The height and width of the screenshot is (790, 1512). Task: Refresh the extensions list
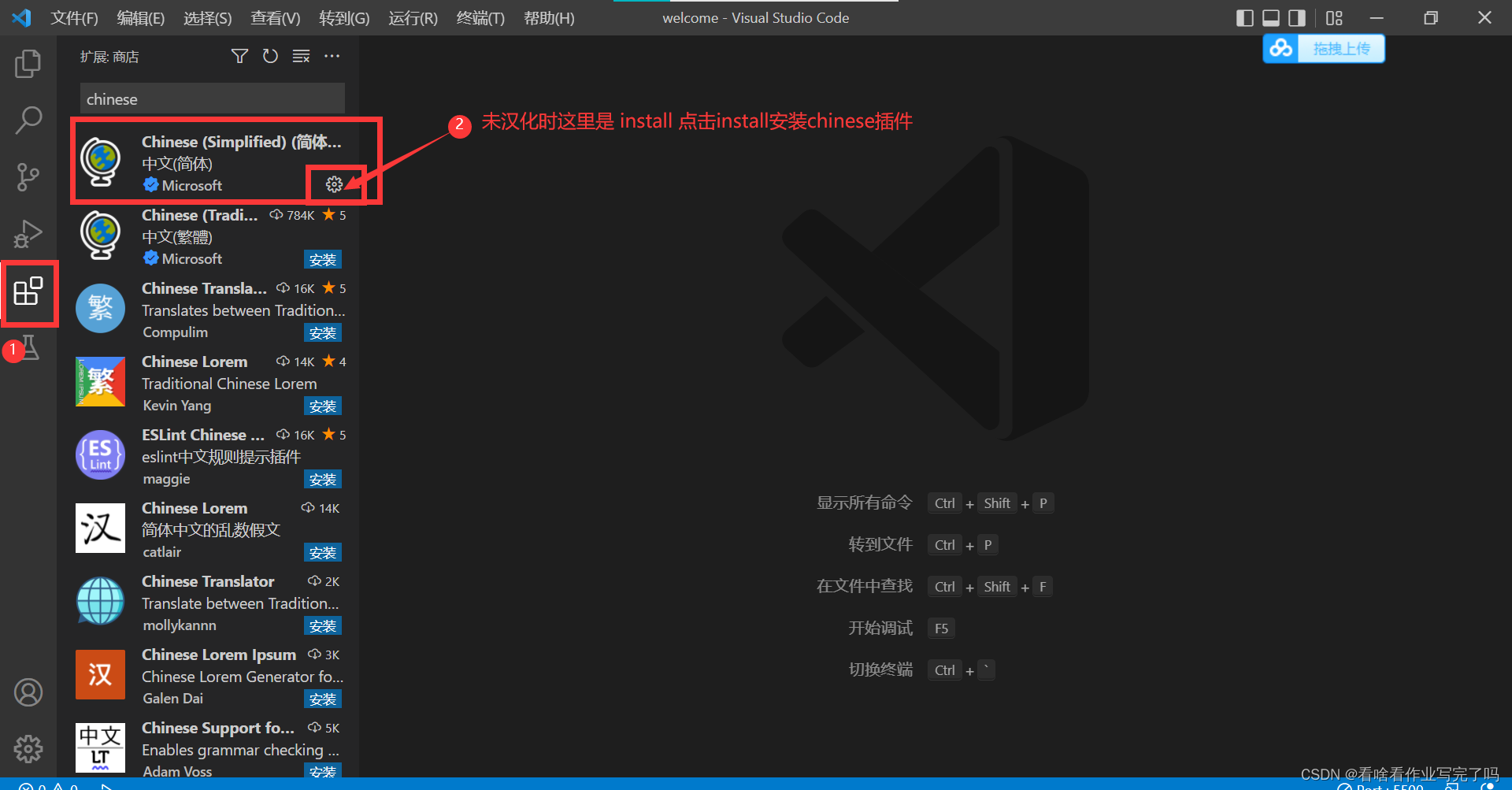[x=270, y=56]
